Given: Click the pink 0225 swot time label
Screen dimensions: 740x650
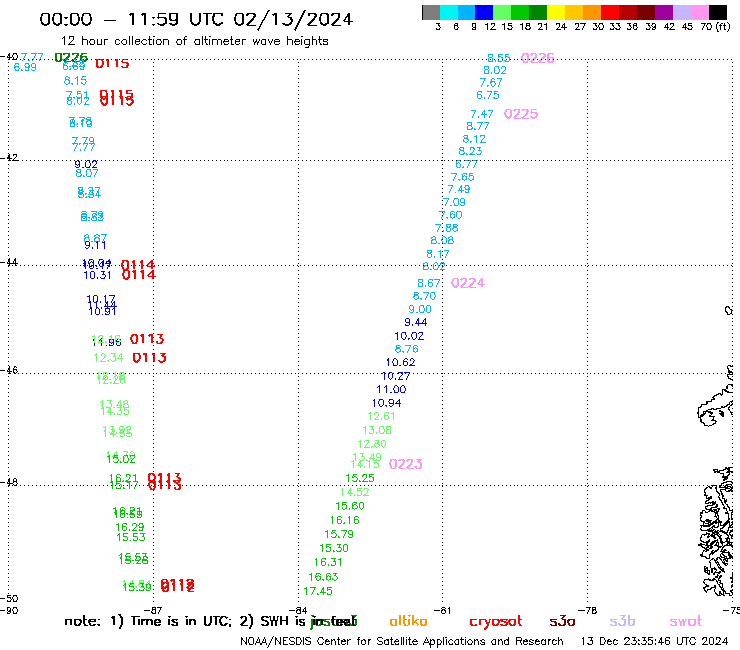Looking at the screenshot, I should tap(521, 114).
